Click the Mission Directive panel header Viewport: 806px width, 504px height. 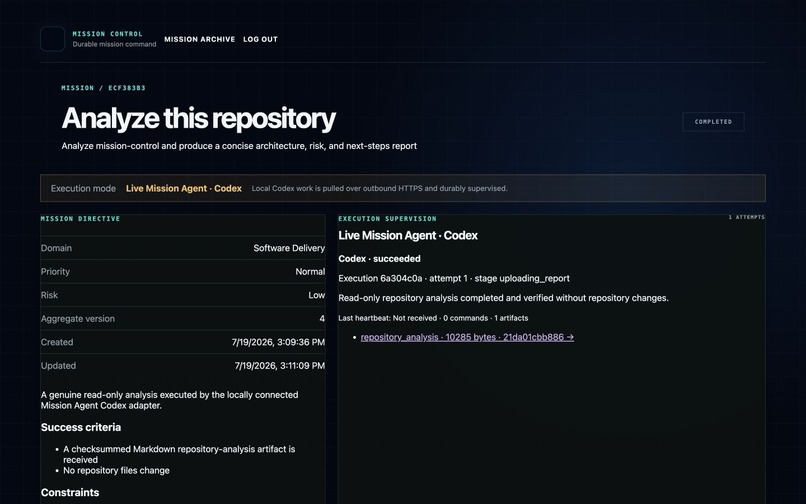(80, 219)
